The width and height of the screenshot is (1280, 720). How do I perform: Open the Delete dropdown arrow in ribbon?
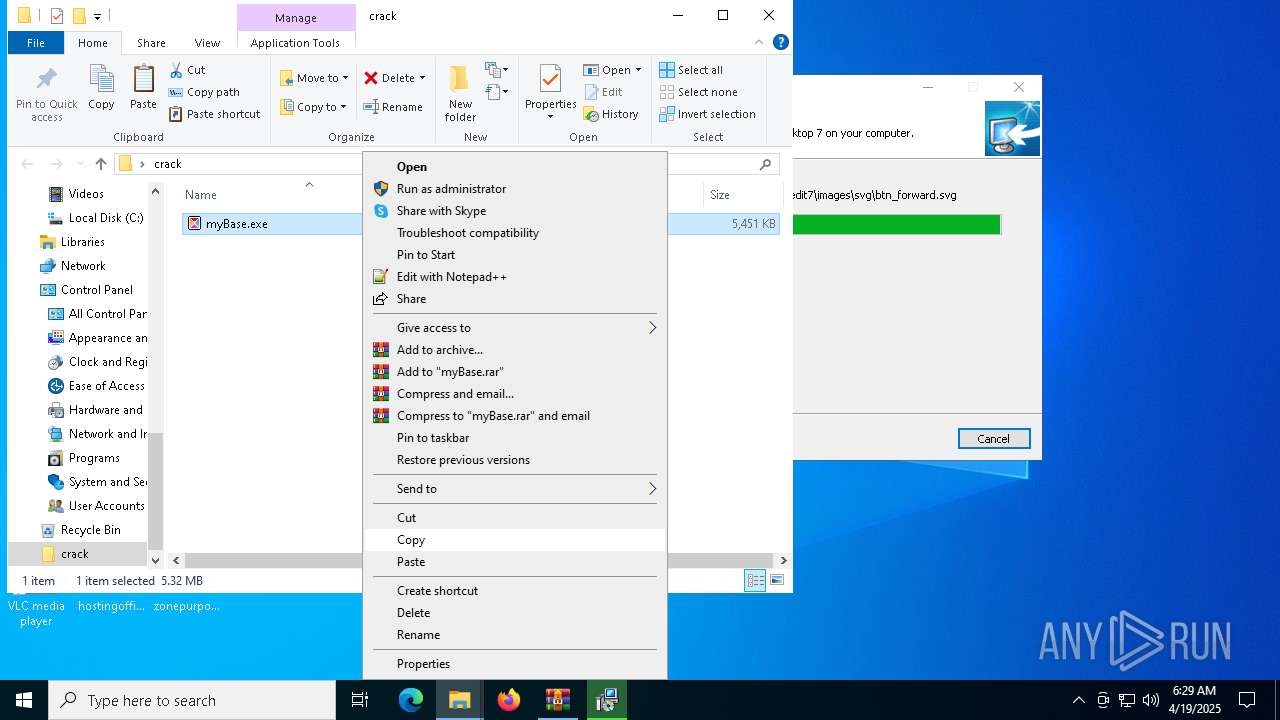pos(422,78)
